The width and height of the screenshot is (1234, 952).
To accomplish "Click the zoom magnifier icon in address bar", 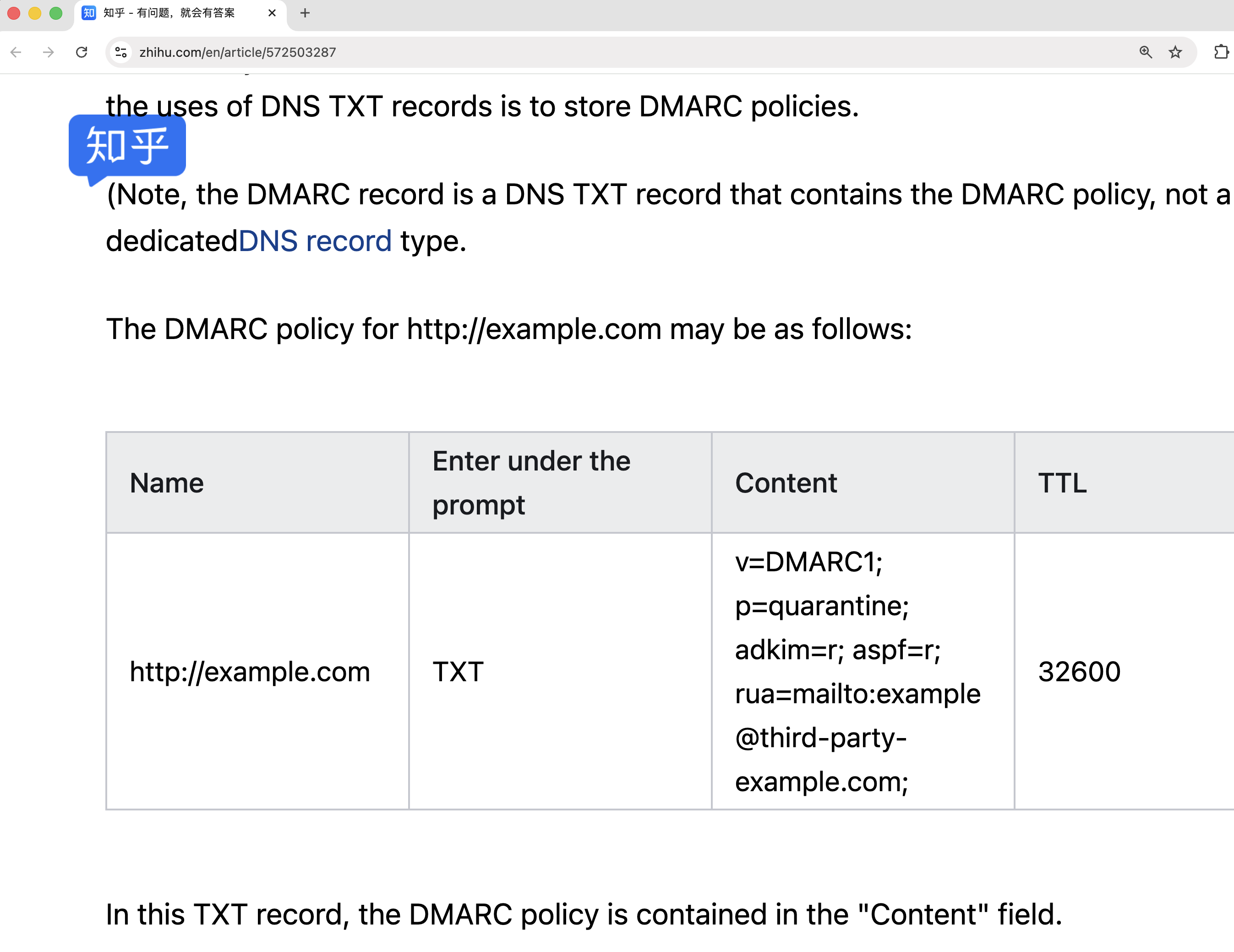I will tap(1145, 53).
